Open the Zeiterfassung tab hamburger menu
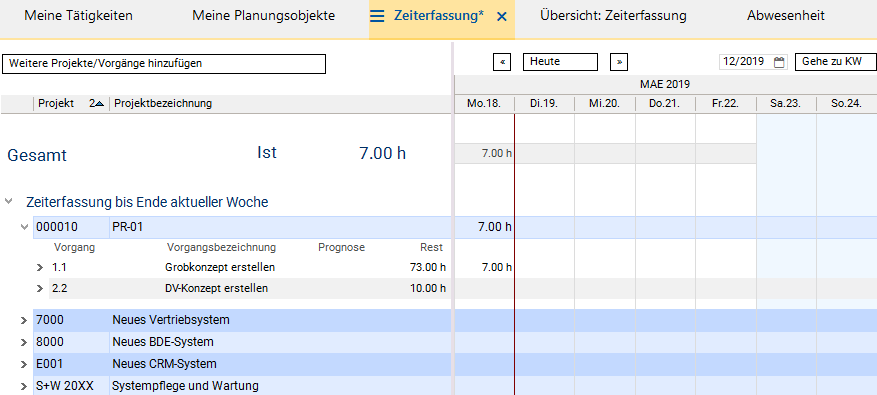This screenshot has width=877, height=395. pyautogui.click(x=378, y=16)
